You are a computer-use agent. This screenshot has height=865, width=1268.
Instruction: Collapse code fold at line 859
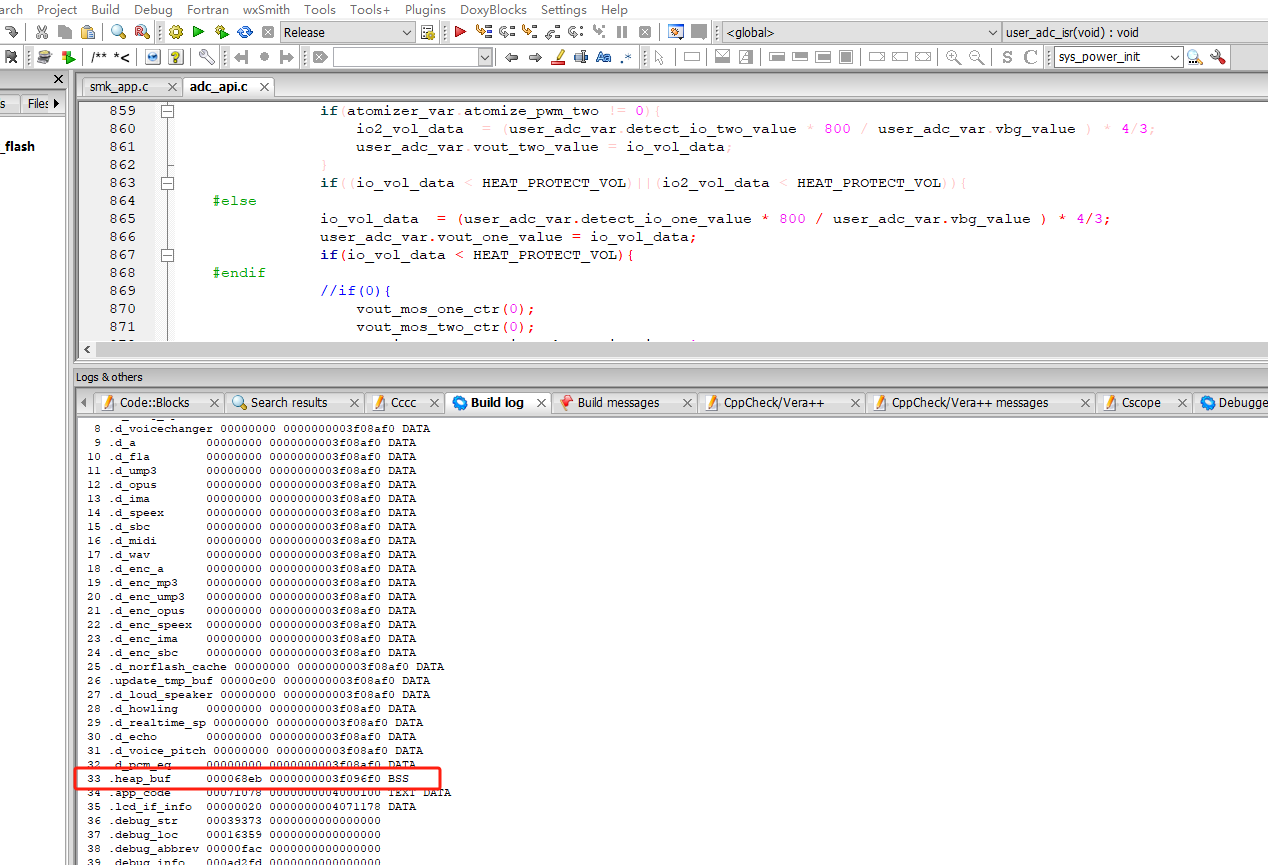167,111
